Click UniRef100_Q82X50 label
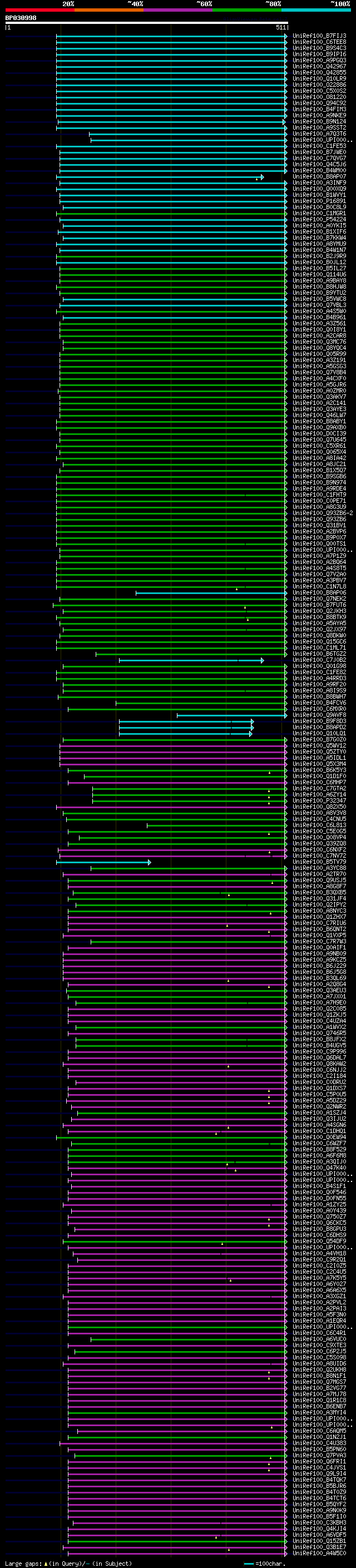356x1568 pixels. (319, 807)
